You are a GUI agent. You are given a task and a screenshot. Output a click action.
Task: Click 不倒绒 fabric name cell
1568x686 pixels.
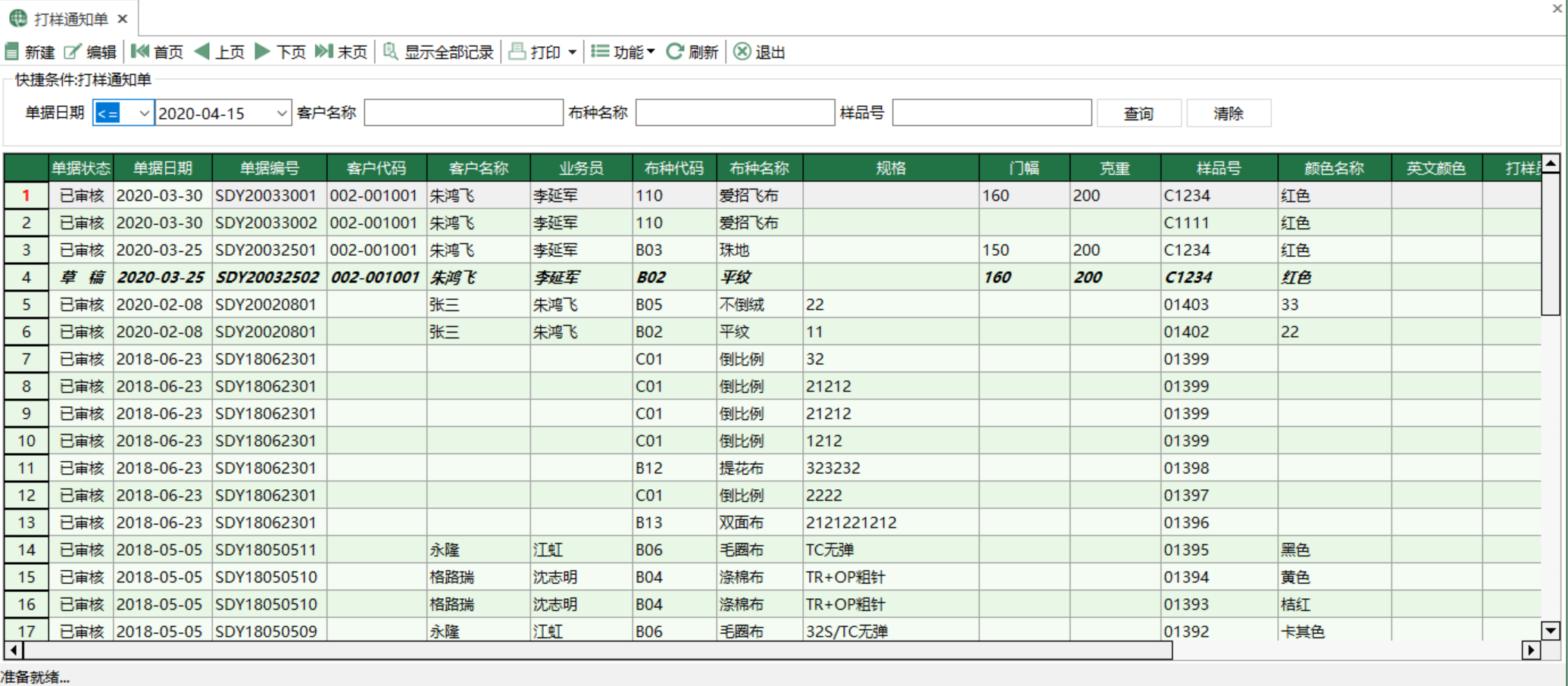point(760,304)
